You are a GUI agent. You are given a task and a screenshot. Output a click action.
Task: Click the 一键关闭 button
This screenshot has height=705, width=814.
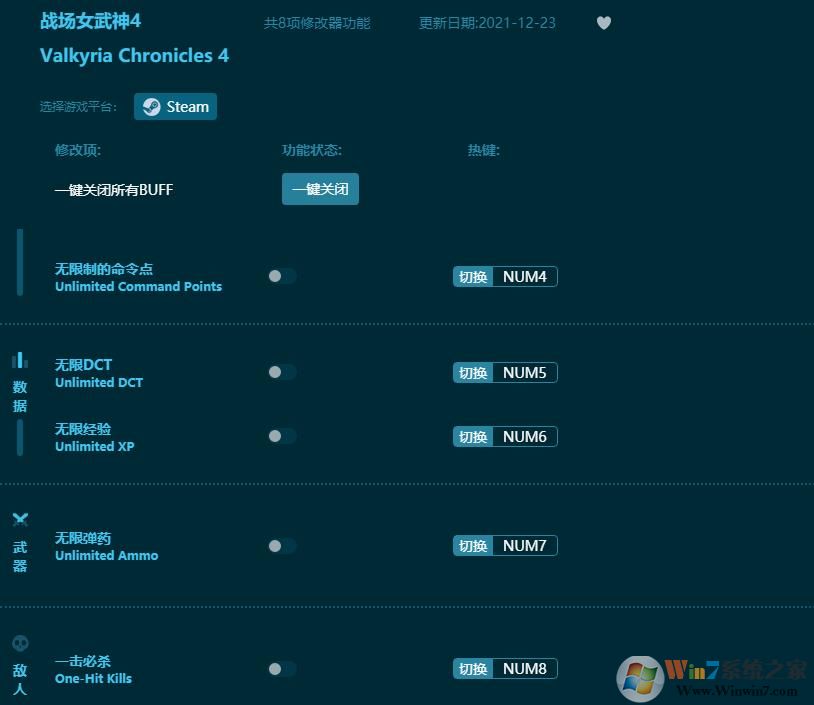(320, 189)
